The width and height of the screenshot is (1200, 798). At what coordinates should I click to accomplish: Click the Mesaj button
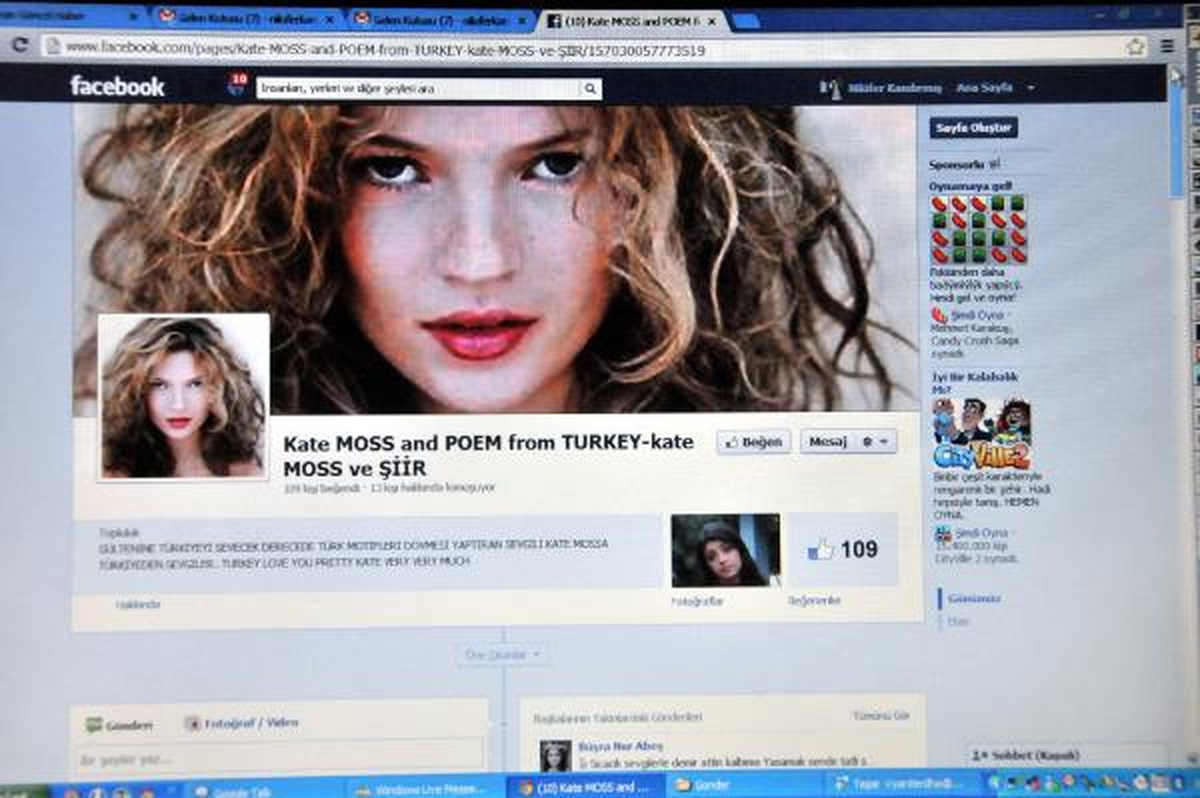828,442
